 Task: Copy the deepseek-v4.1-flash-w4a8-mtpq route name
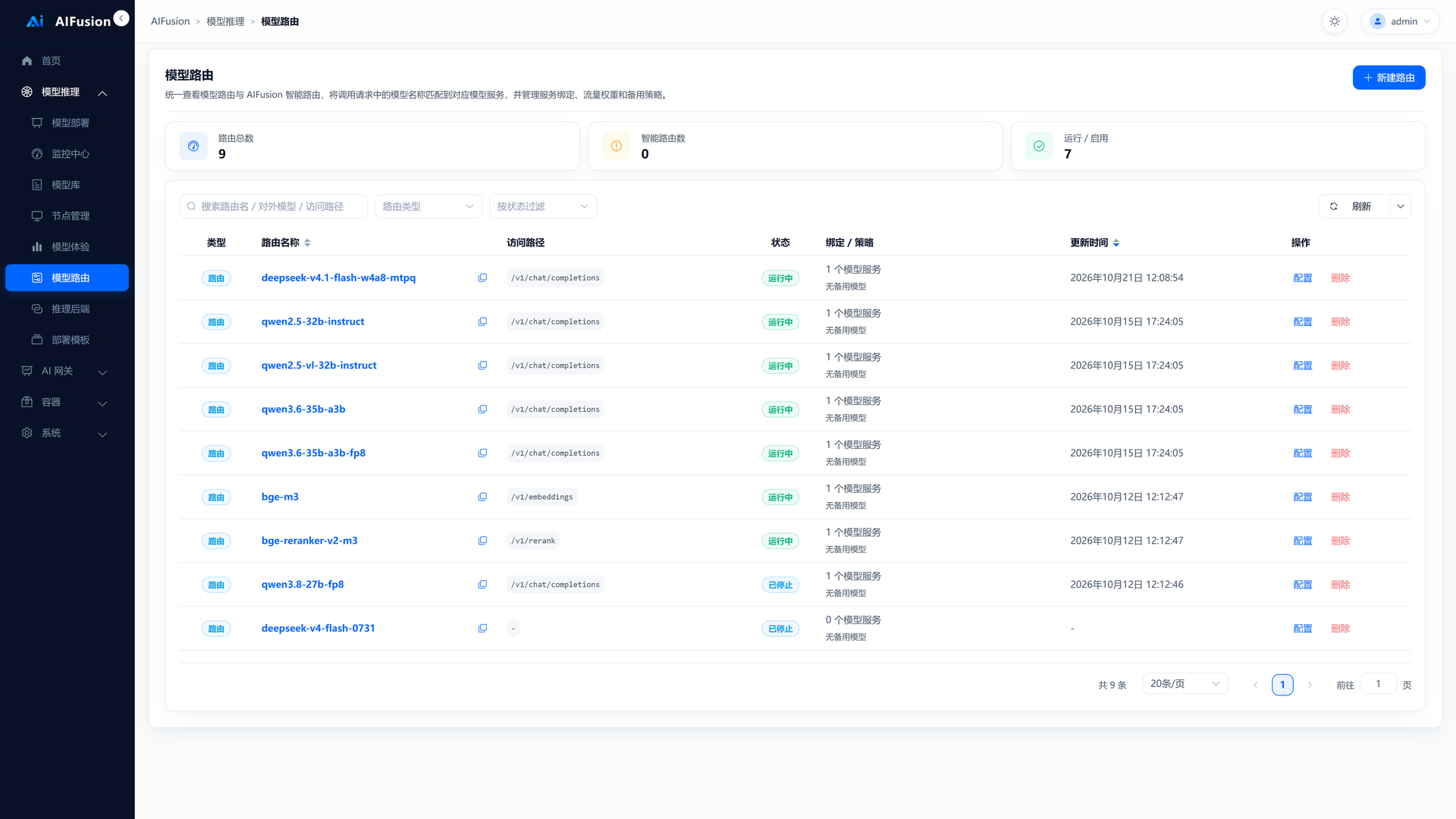[x=482, y=278]
